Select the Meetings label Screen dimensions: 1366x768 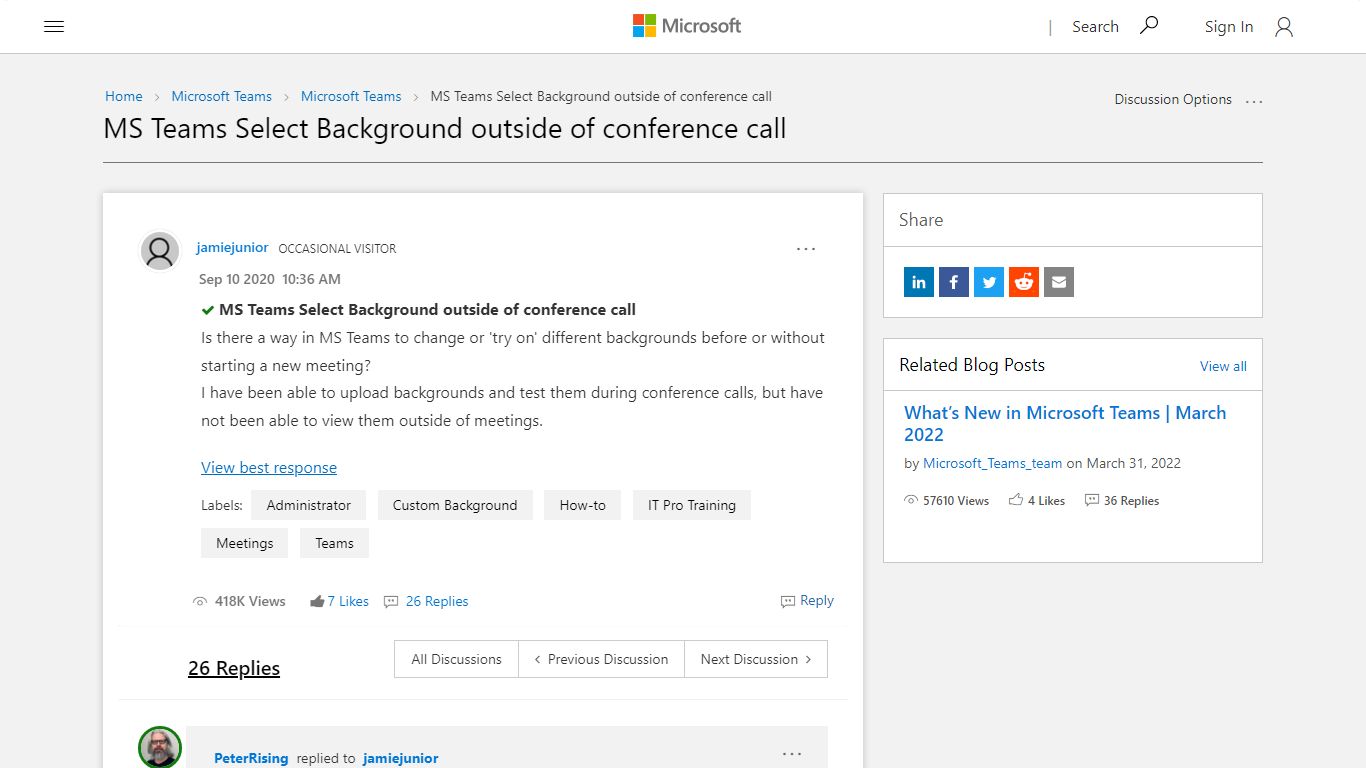[x=244, y=543]
